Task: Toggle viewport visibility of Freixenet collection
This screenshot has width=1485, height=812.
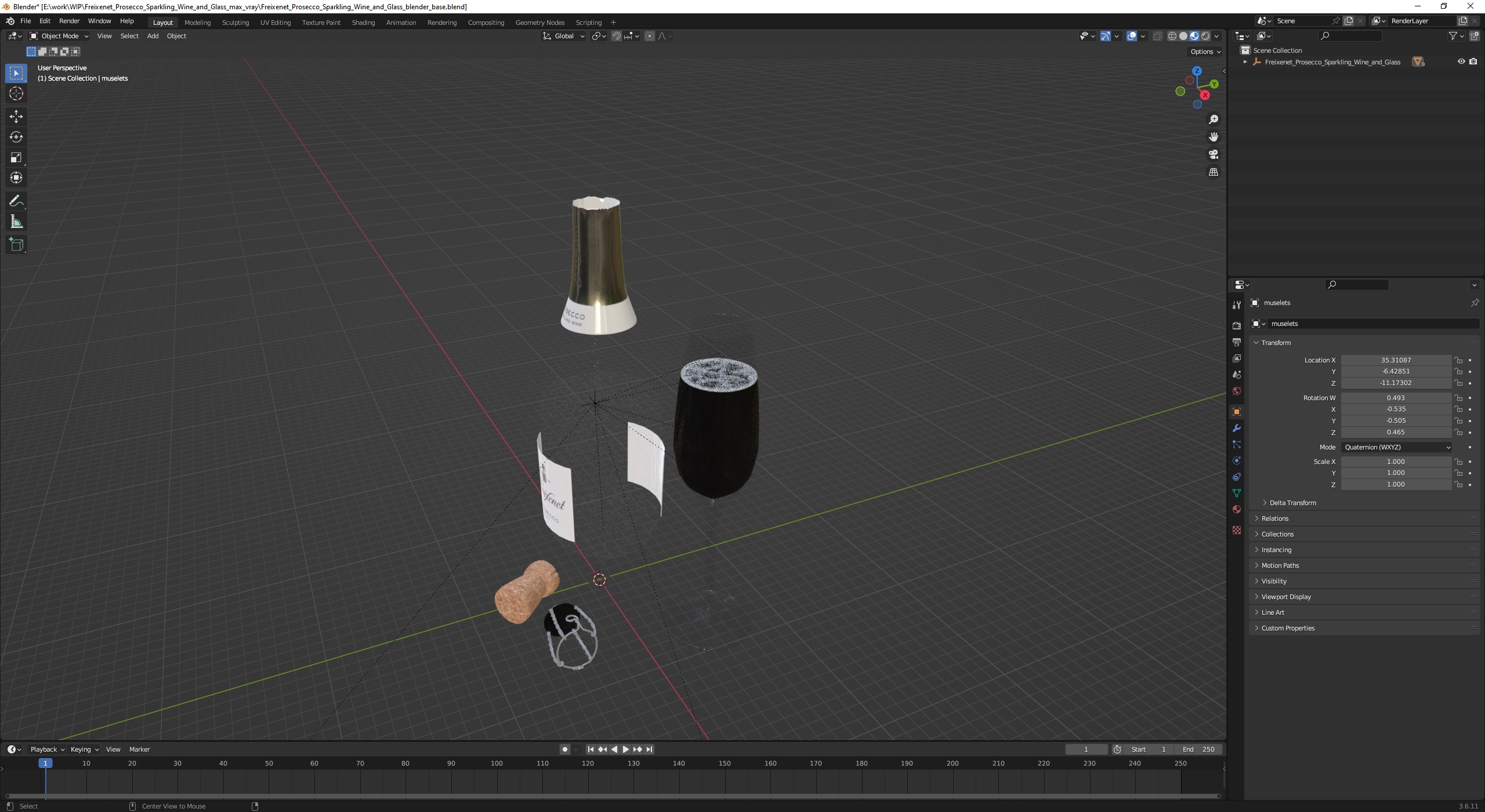Action: (1461, 61)
